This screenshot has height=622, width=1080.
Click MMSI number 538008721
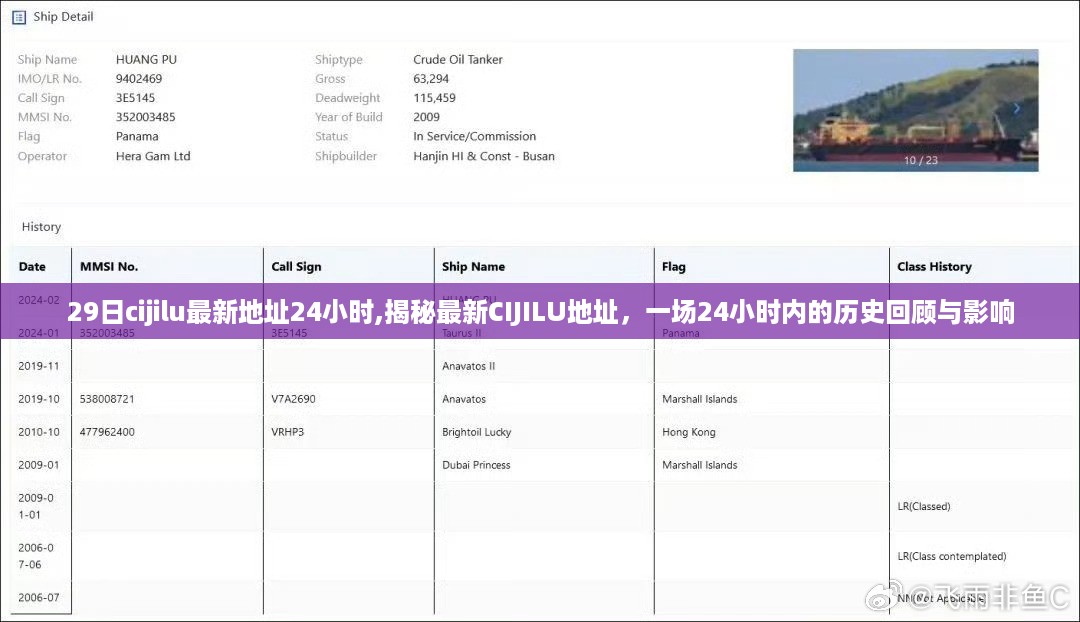pos(107,399)
